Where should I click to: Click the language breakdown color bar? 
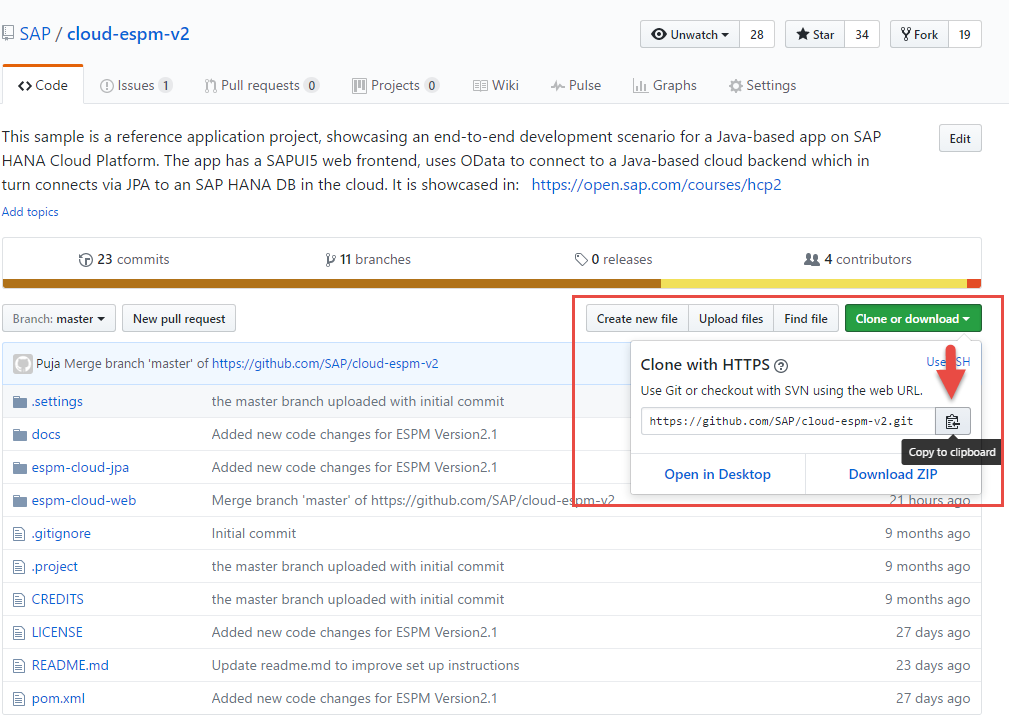click(492, 284)
